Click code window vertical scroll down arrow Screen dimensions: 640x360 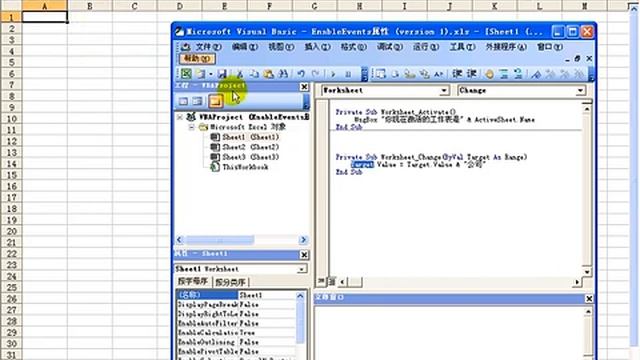[x=587, y=272]
